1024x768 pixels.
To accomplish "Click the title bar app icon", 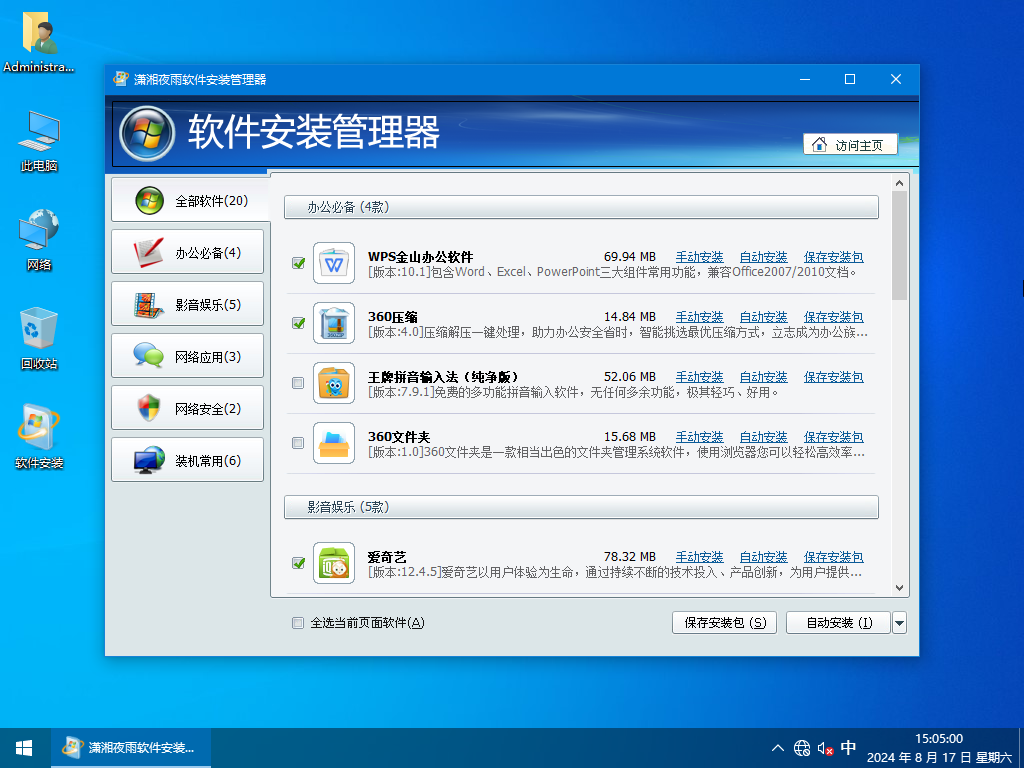I will 121,79.
